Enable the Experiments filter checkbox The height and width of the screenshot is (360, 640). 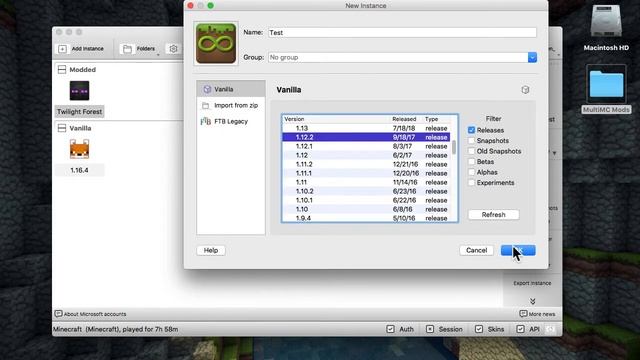click(x=471, y=183)
